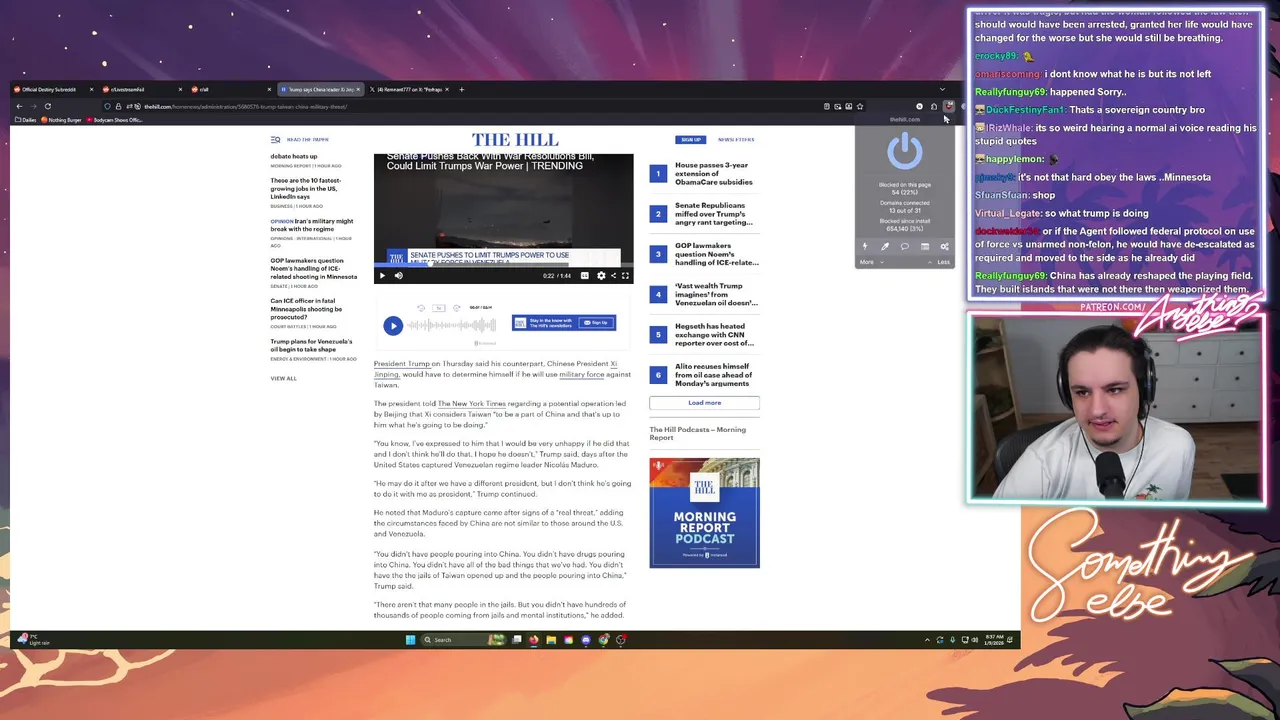Image resolution: width=1280 pixels, height=720 pixels.
Task: Bookmark this page with the star icon
Action: [x=860, y=106]
